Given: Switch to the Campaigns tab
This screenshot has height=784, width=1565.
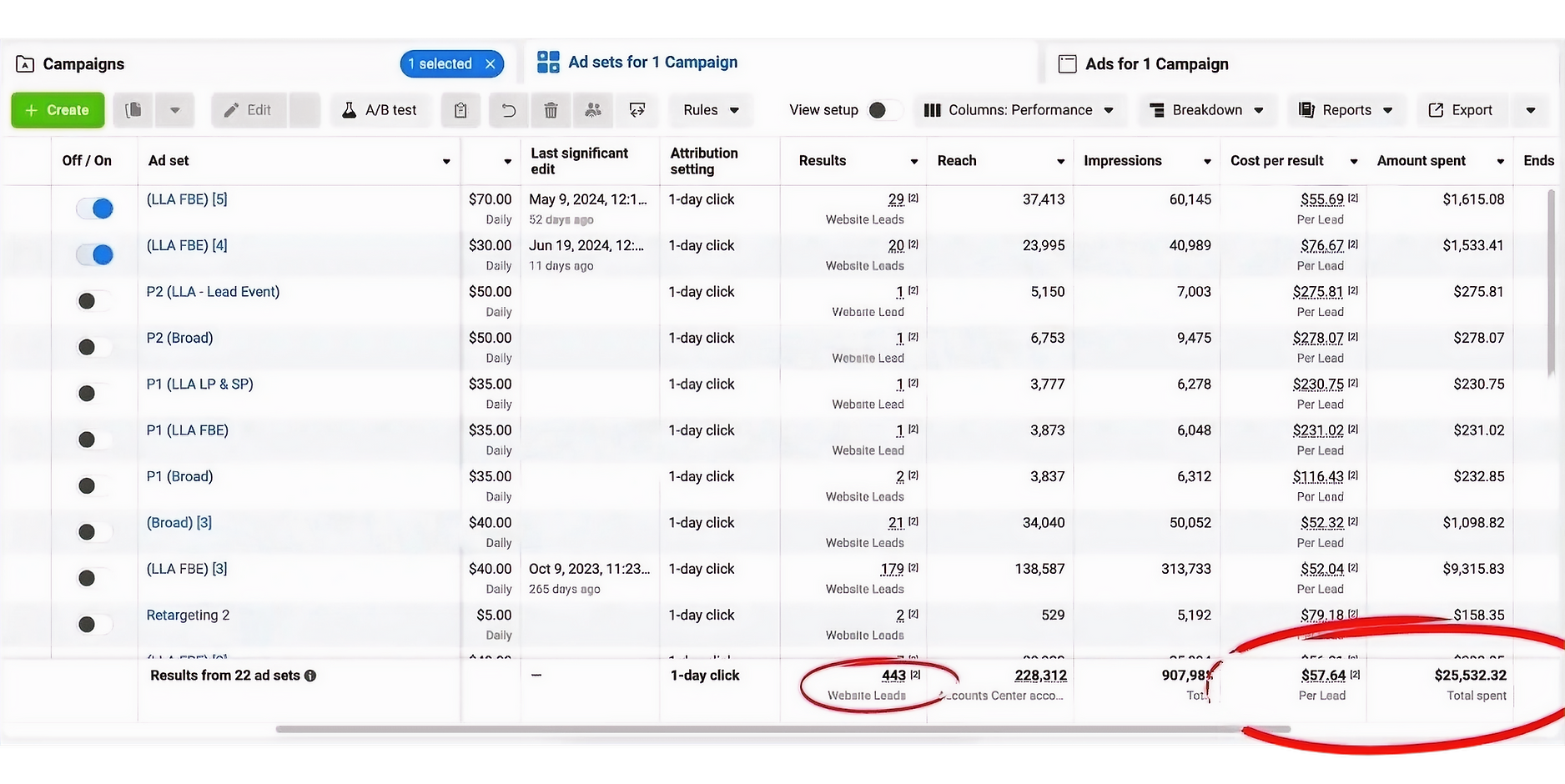Looking at the screenshot, I should [83, 64].
